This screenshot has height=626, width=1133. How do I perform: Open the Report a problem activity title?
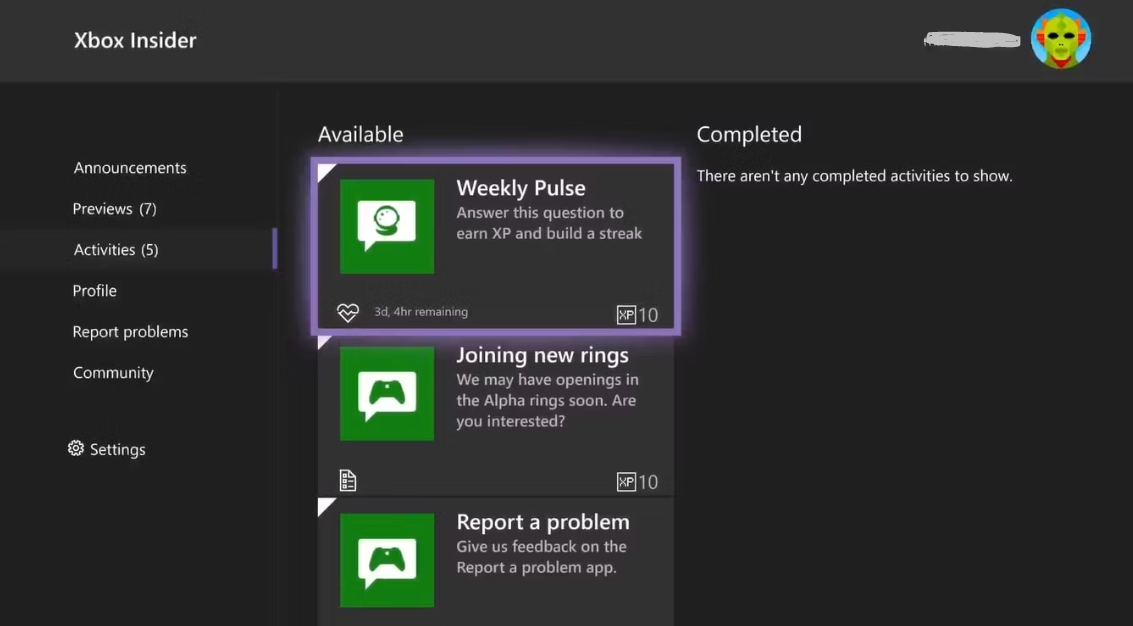click(543, 522)
